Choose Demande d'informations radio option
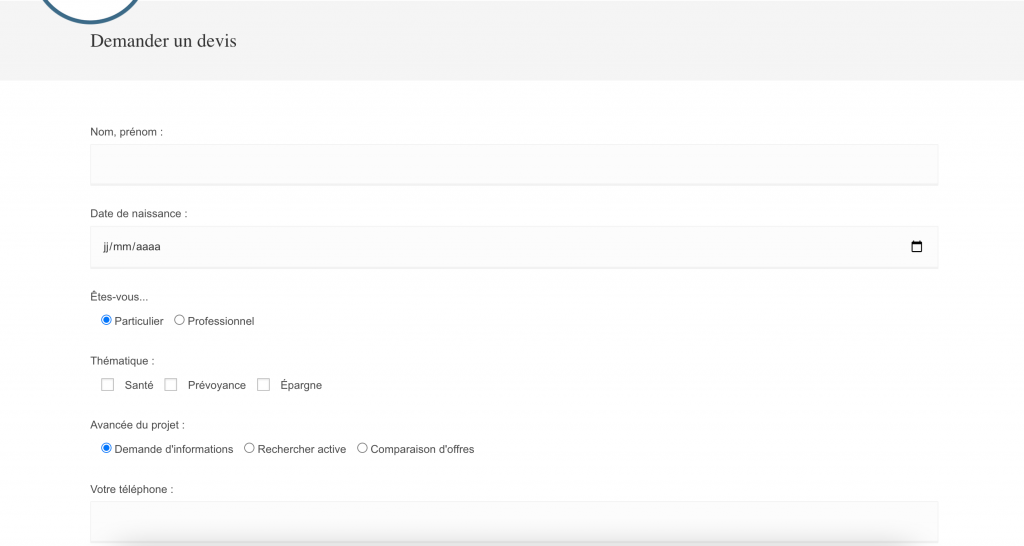 (x=106, y=448)
